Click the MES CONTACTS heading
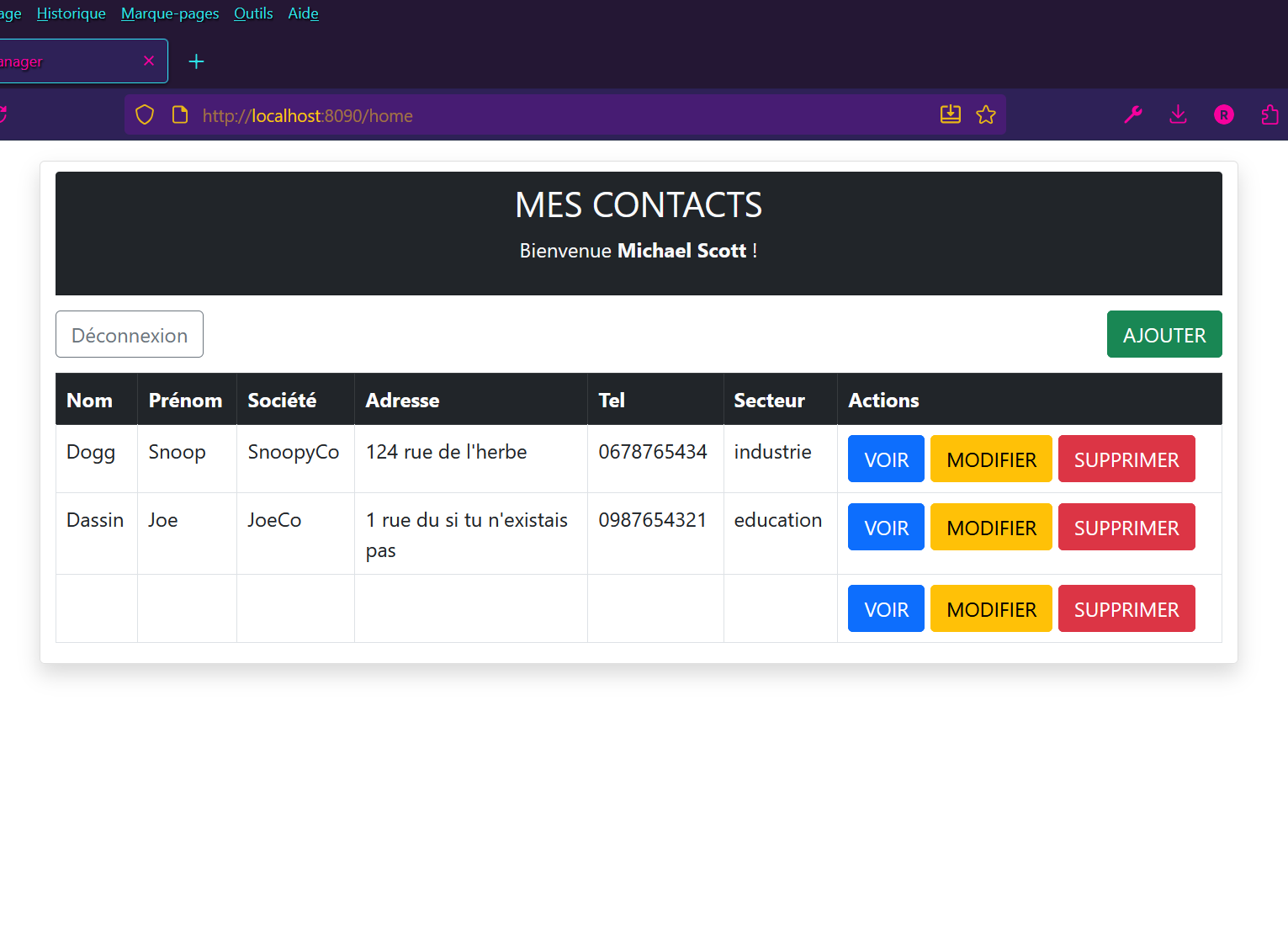The height and width of the screenshot is (945, 1288). (x=639, y=204)
